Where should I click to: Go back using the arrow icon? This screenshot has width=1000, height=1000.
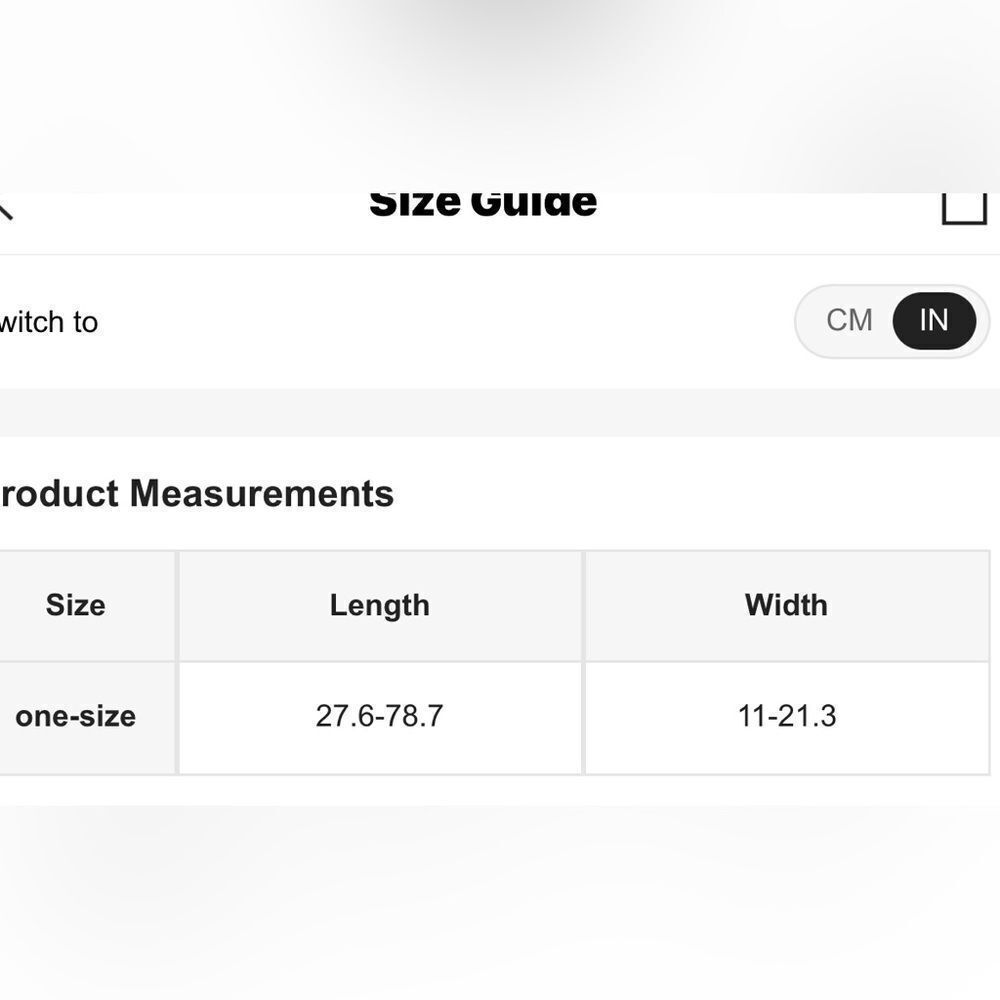[5, 207]
